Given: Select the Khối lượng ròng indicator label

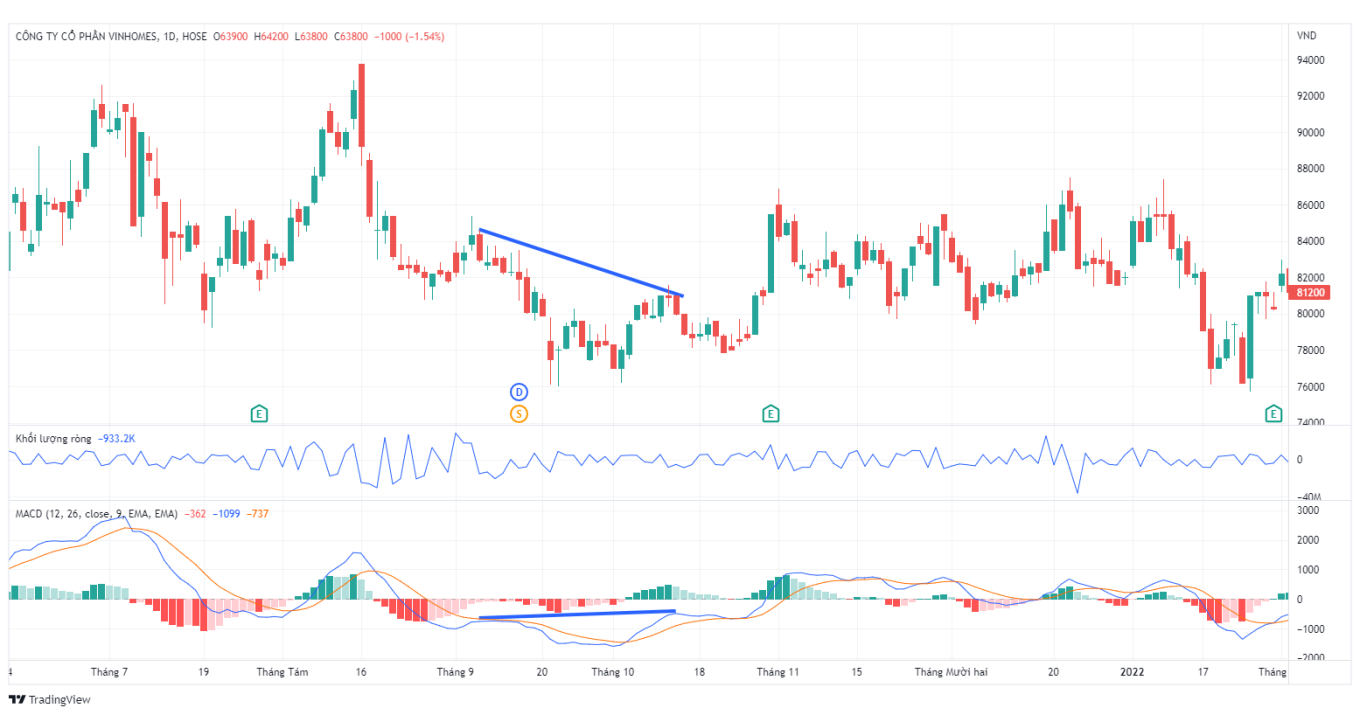Looking at the screenshot, I should (x=53, y=438).
